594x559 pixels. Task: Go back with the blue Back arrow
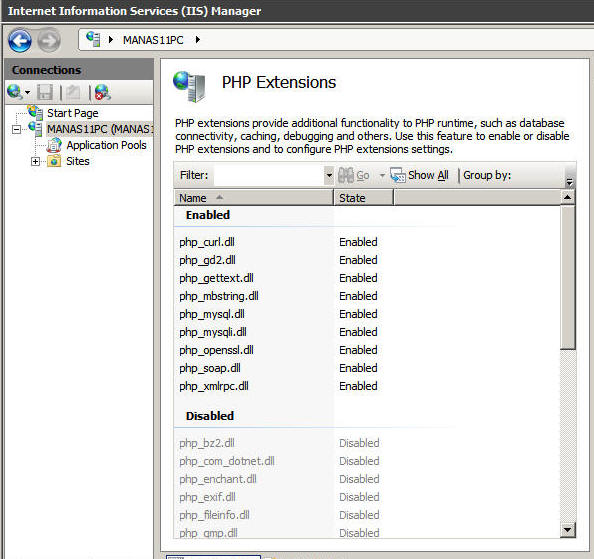(20, 40)
